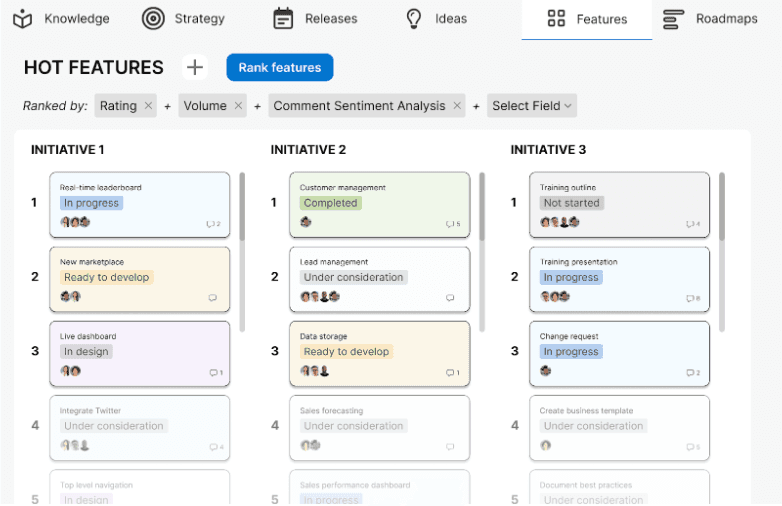Viewport: 782px width, 506px height.
Task: Click the Releases calendar icon
Action: coord(283,19)
